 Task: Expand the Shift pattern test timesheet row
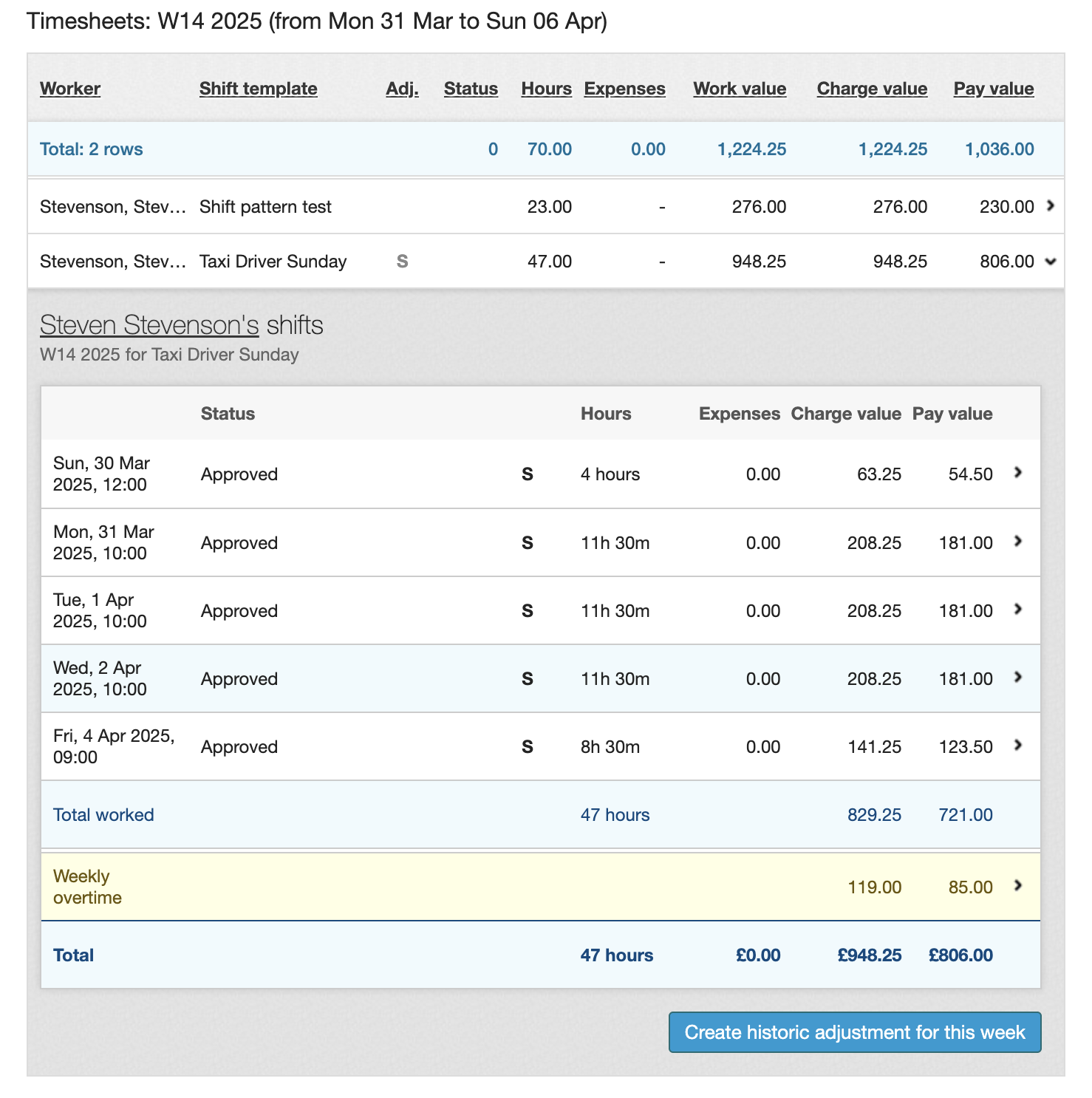point(1051,206)
